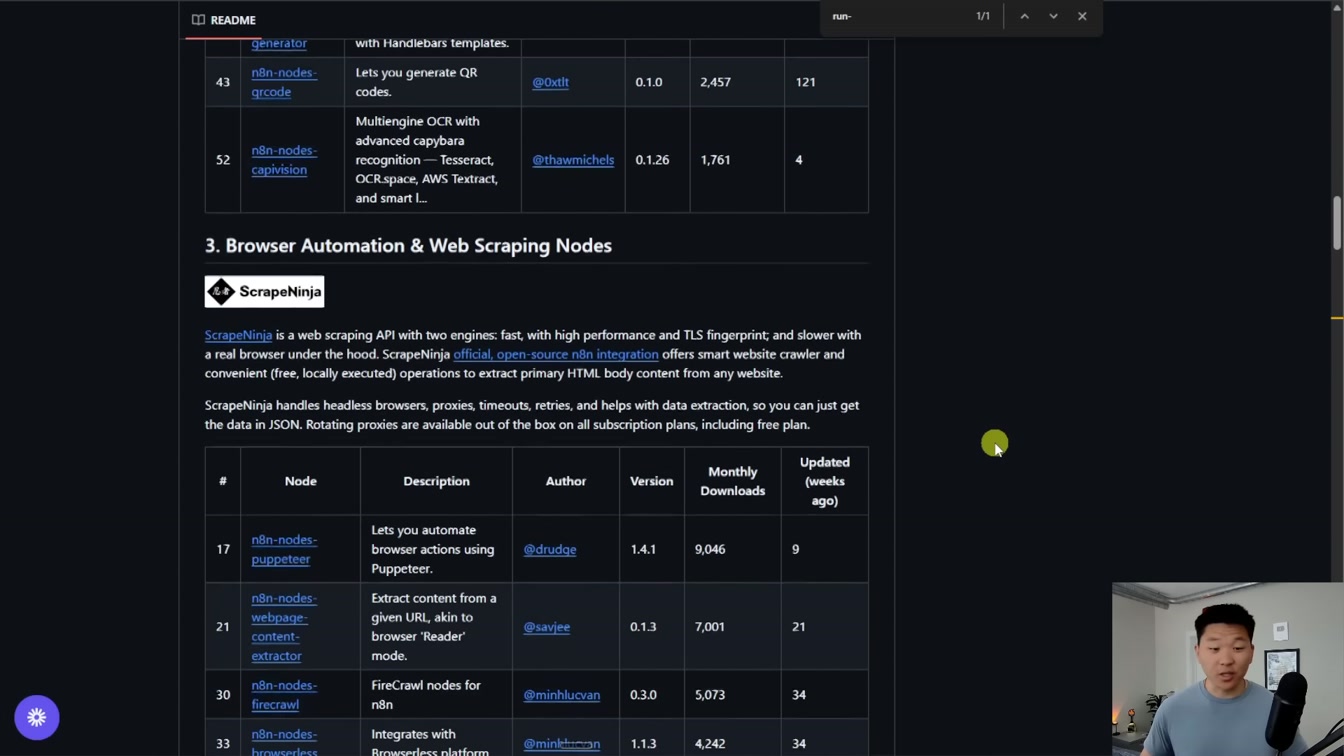Open official, open-source n8n integration link
Screen dimensions: 1344x756
coord(556,354)
